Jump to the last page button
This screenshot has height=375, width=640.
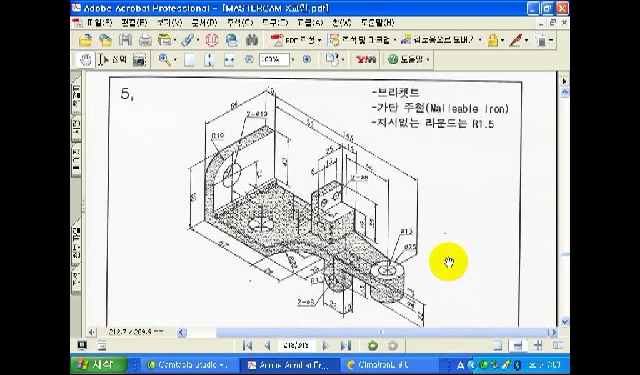345,346
